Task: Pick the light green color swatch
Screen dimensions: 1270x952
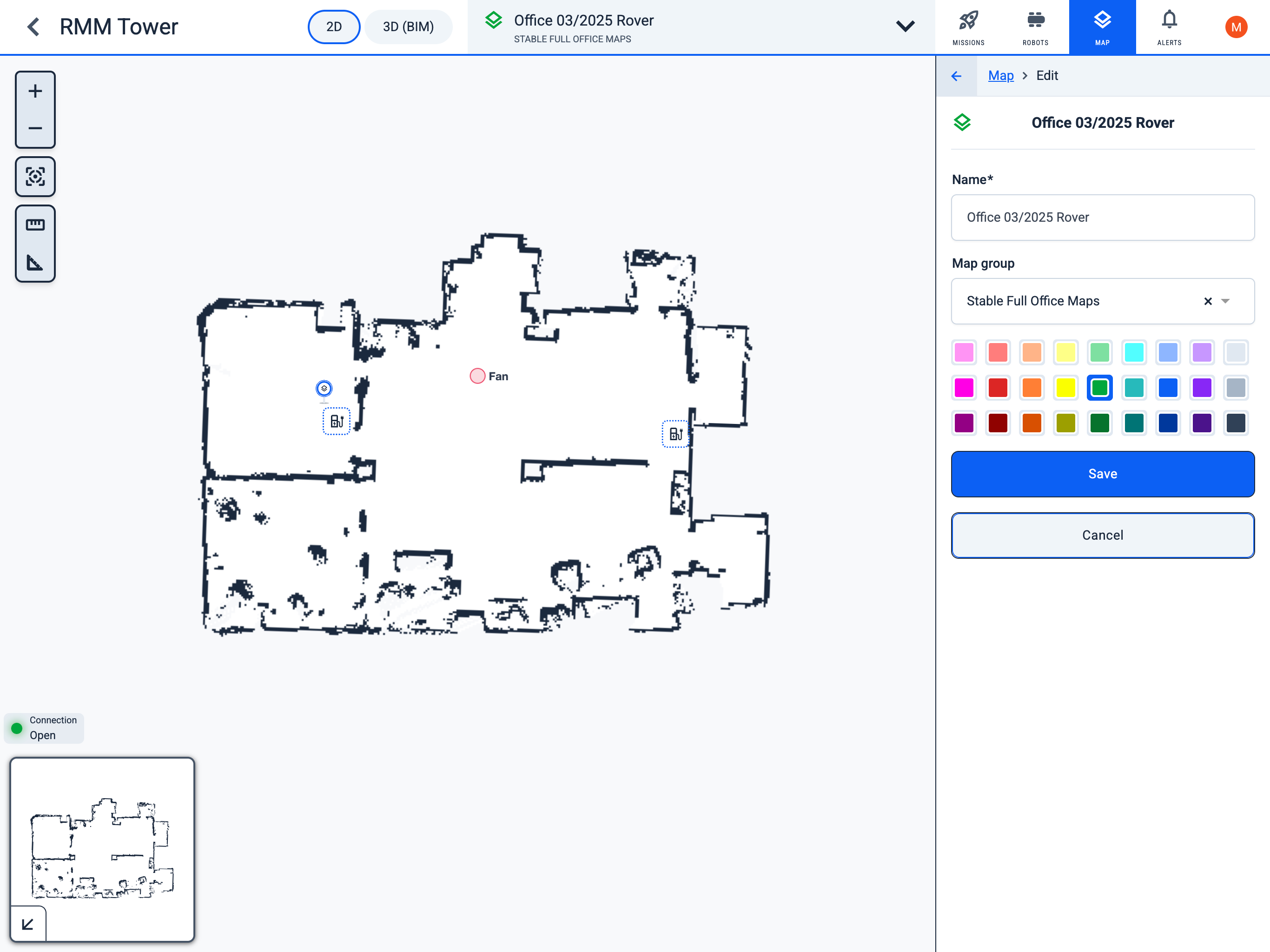Action: tap(1099, 352)
